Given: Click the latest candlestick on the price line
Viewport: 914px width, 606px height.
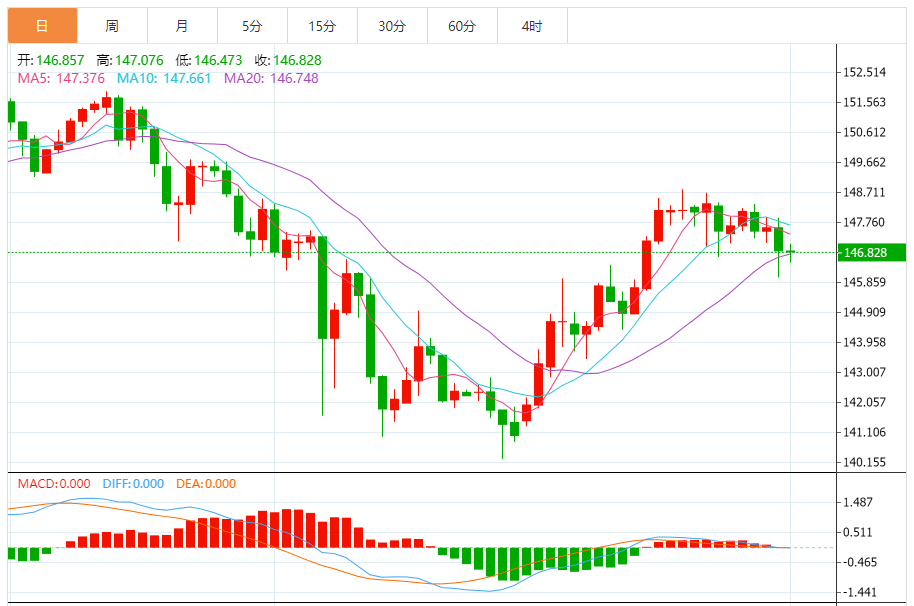Looking at the screenshot, I should coord(790,252).
